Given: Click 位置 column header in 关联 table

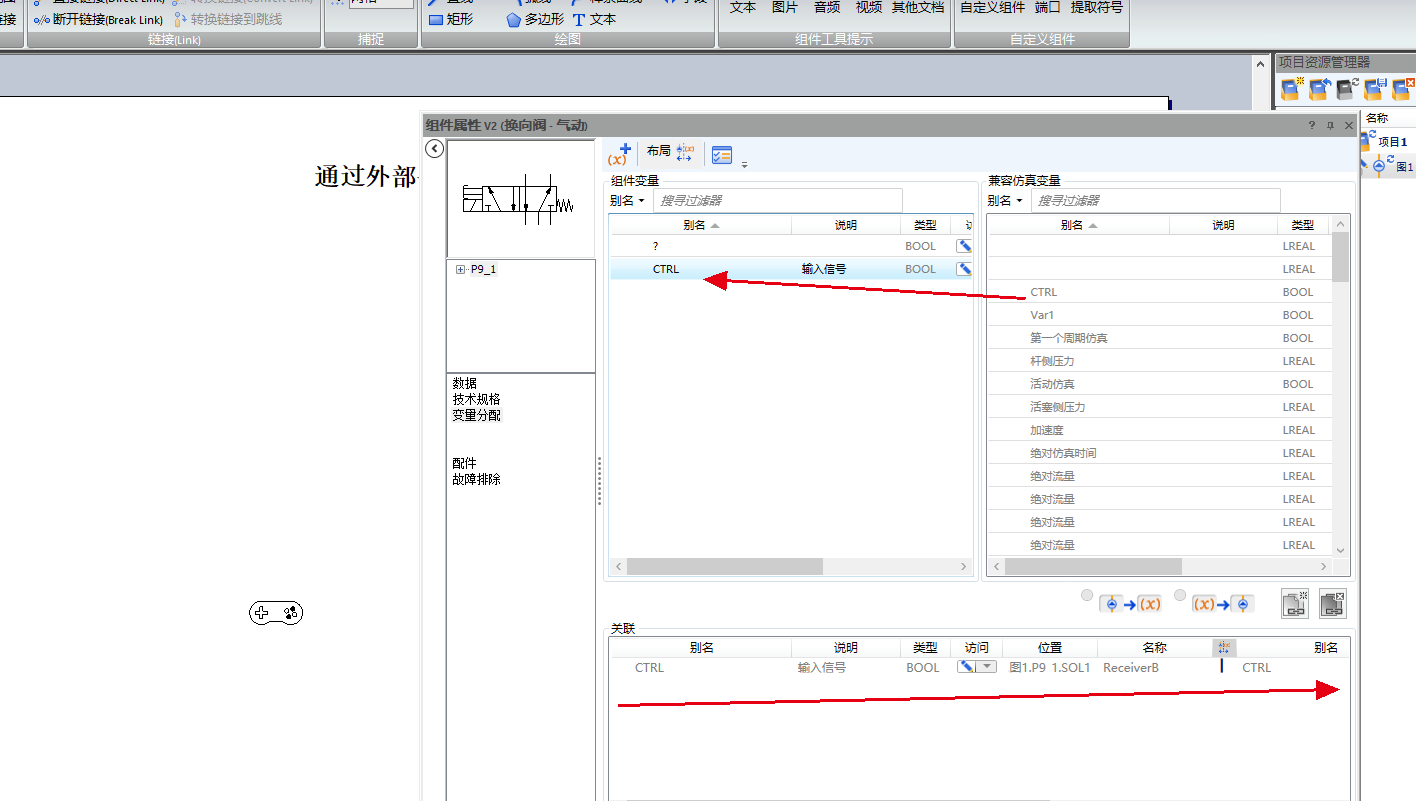Looking at the screenshot, I should 1050,648.
